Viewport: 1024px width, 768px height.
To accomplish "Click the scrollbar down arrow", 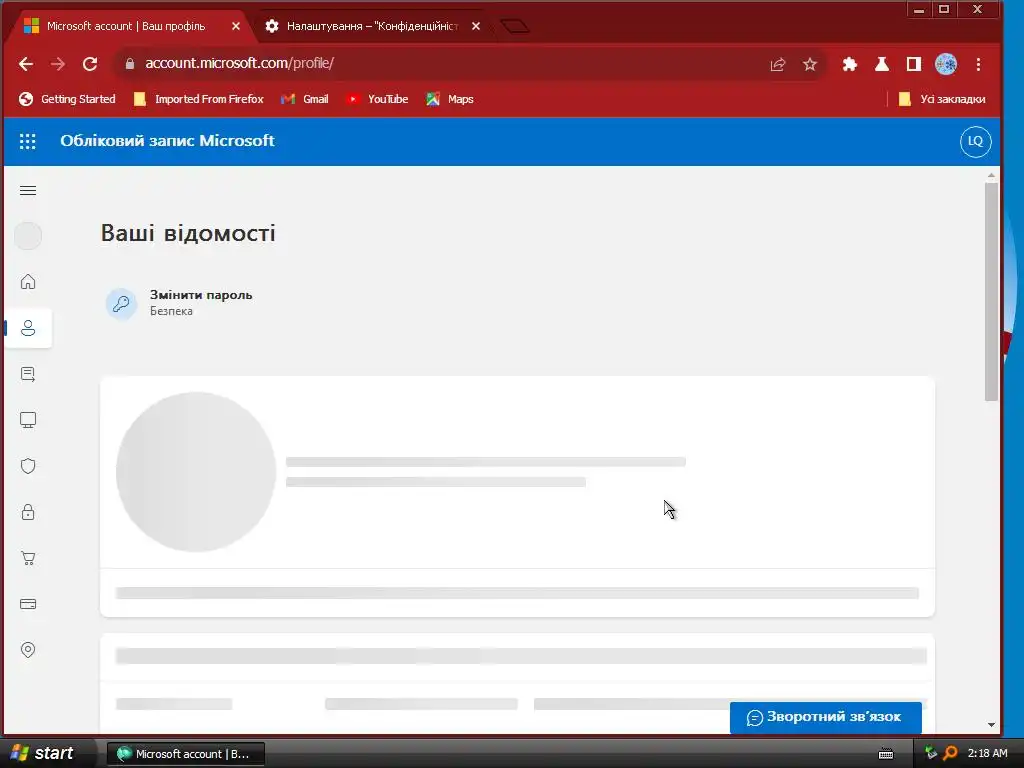I will pos(991,725).
